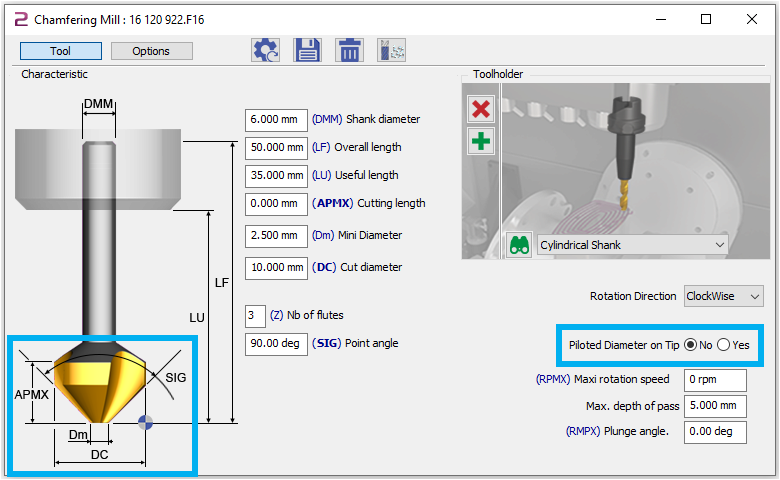Switch to the Tool tab
The height and width of the screenshot is (480, 780).
pos(60,51)
